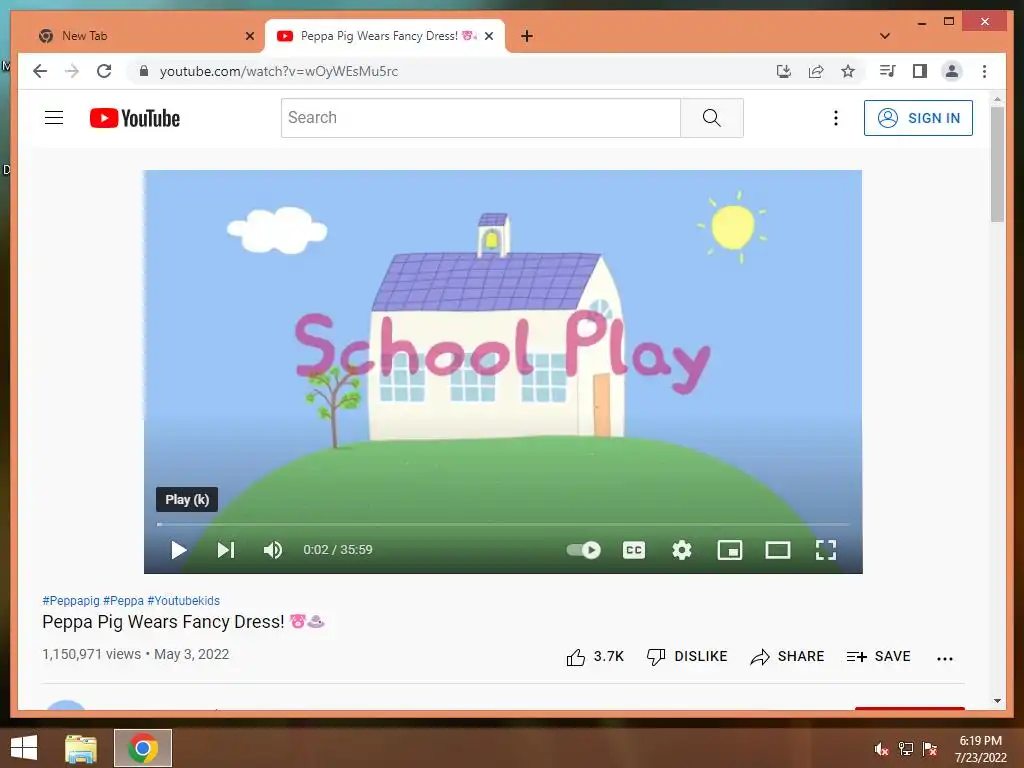Image resolution: width=1024 pixels, height=768 pixels.
Task: Open the #Peppapig hashtag link
Action: 71,601
